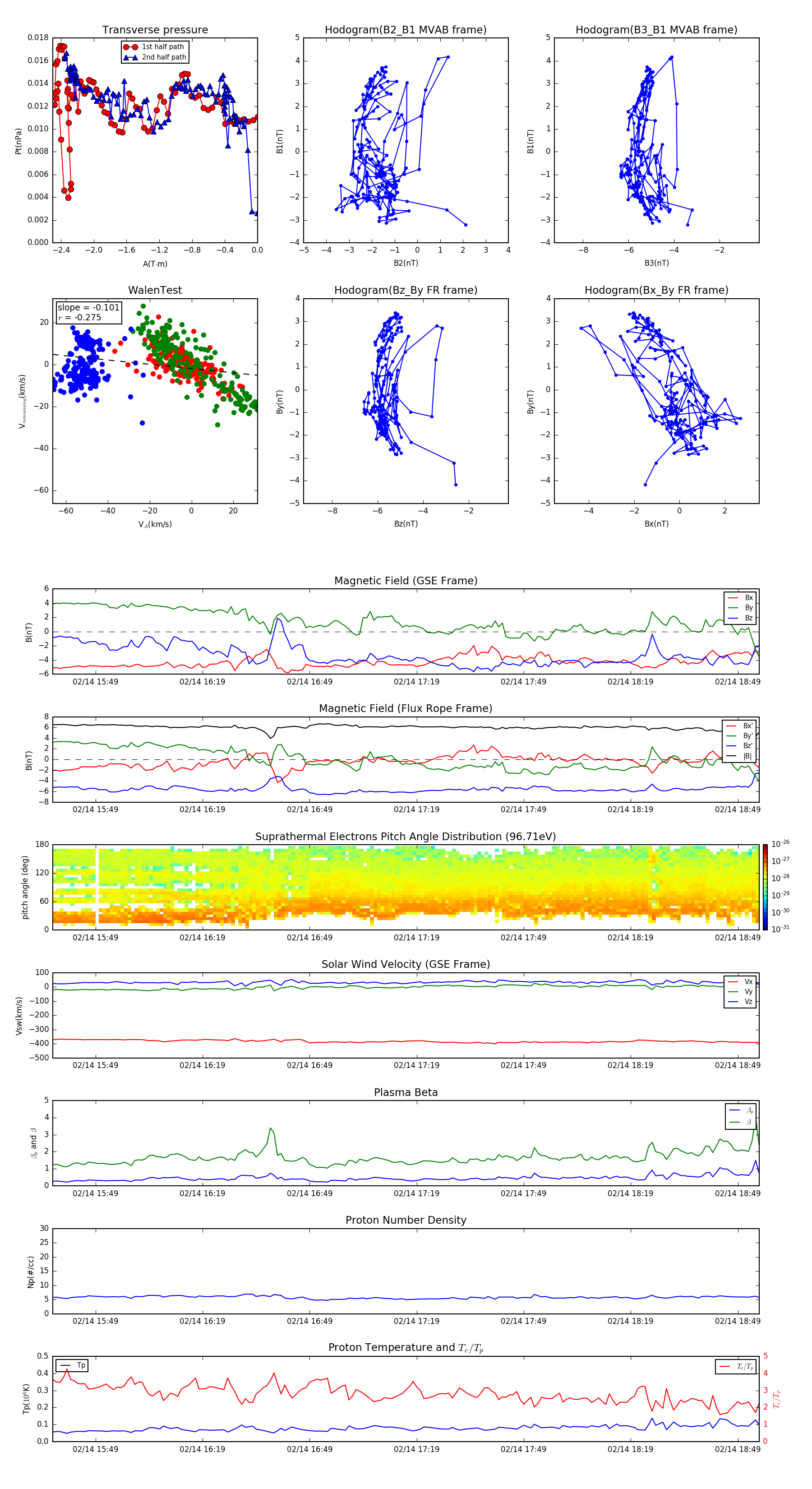
Task: Click the A(T·m) axis label
Action: 155,264
